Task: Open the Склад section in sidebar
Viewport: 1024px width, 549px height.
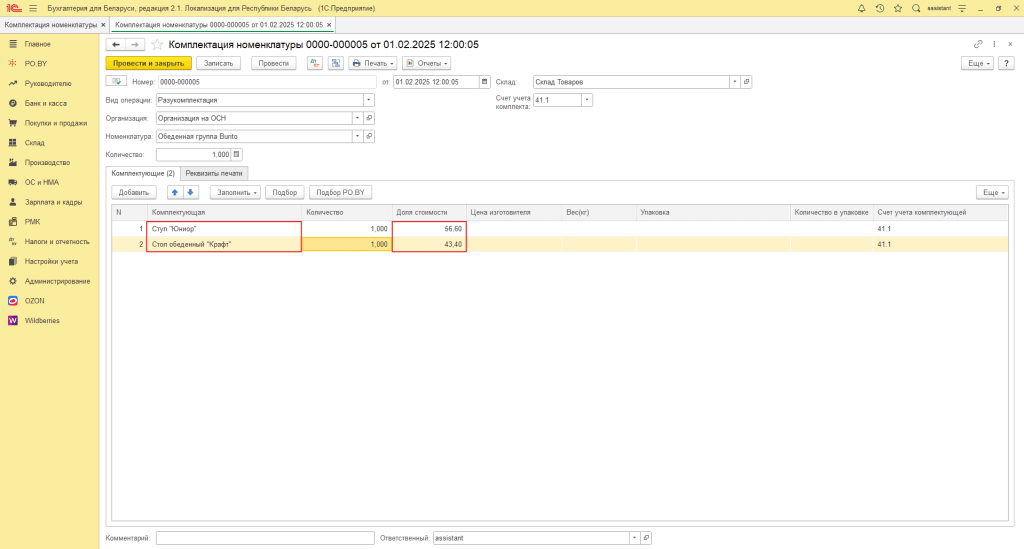Action: pos(35,143)
